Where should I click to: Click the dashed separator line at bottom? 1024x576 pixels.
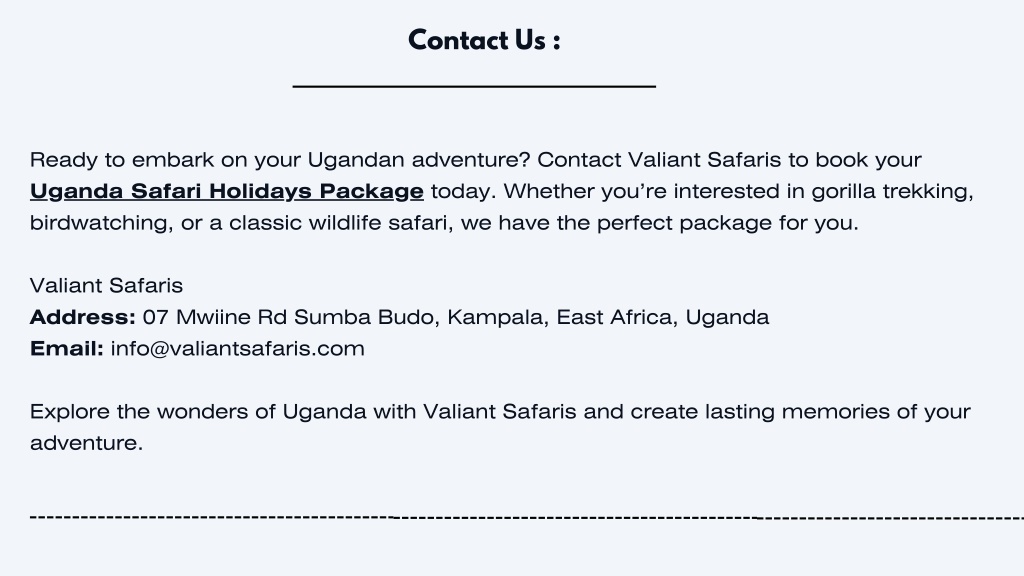(527, 518)
